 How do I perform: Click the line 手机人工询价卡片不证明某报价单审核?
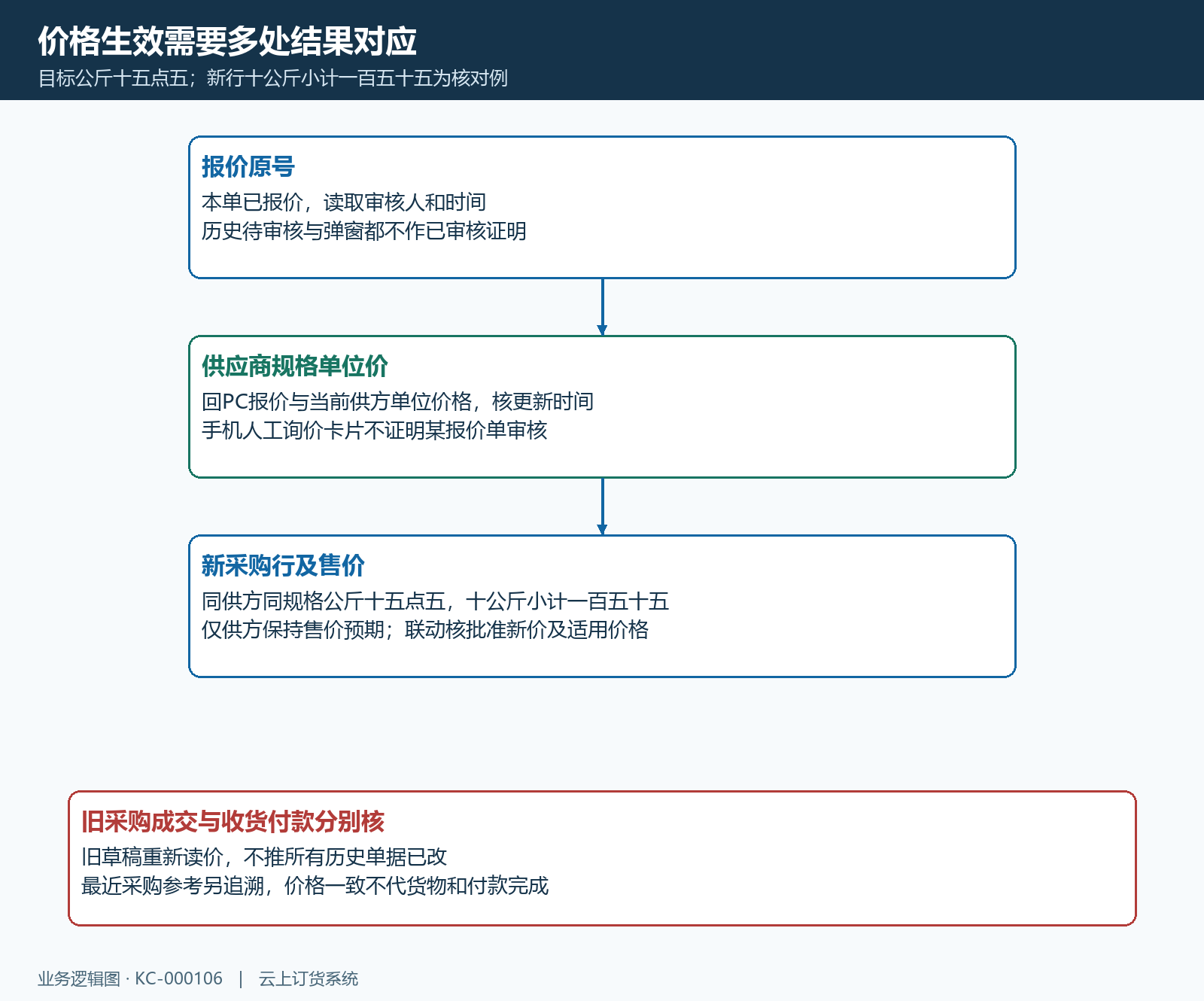[374, 430]
